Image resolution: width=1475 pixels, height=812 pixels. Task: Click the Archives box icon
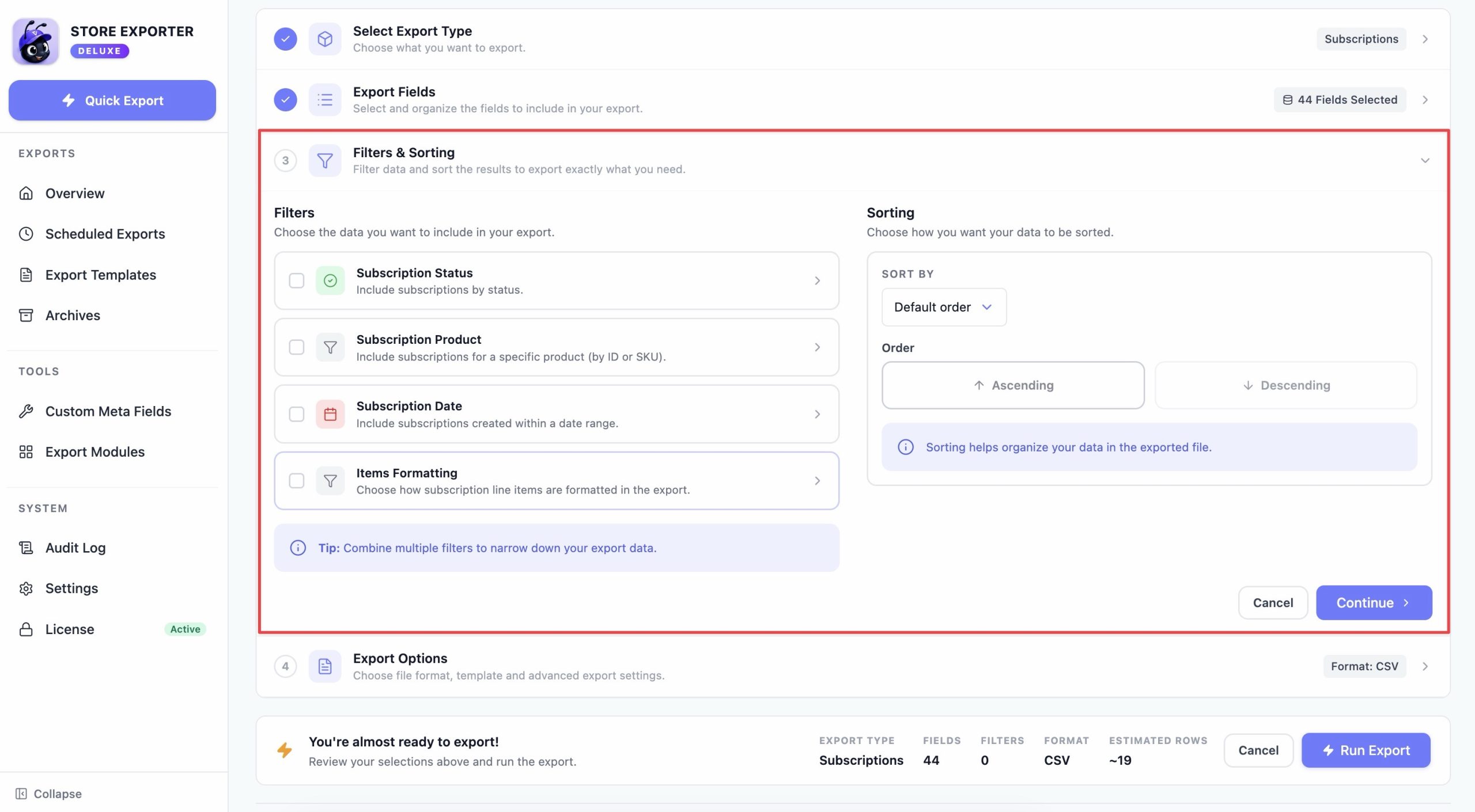[x=26, y=315]
